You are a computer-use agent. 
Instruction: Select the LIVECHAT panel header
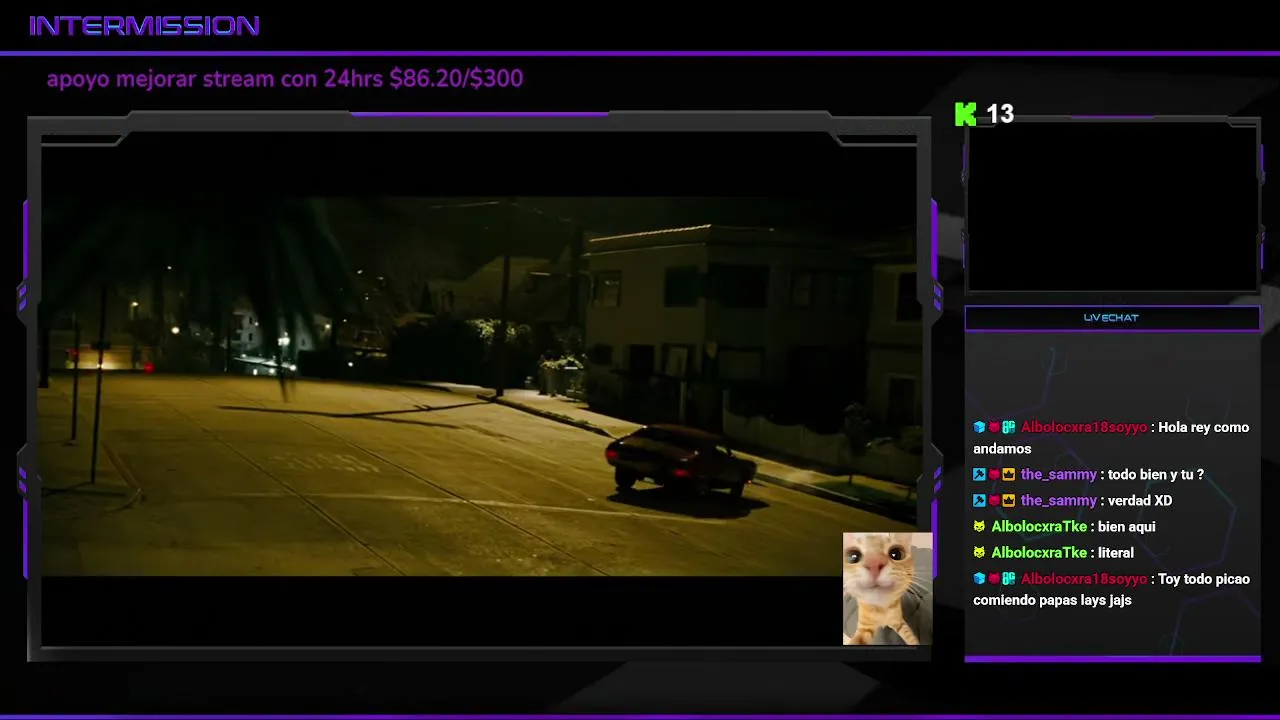click(x=1112, y=318)
